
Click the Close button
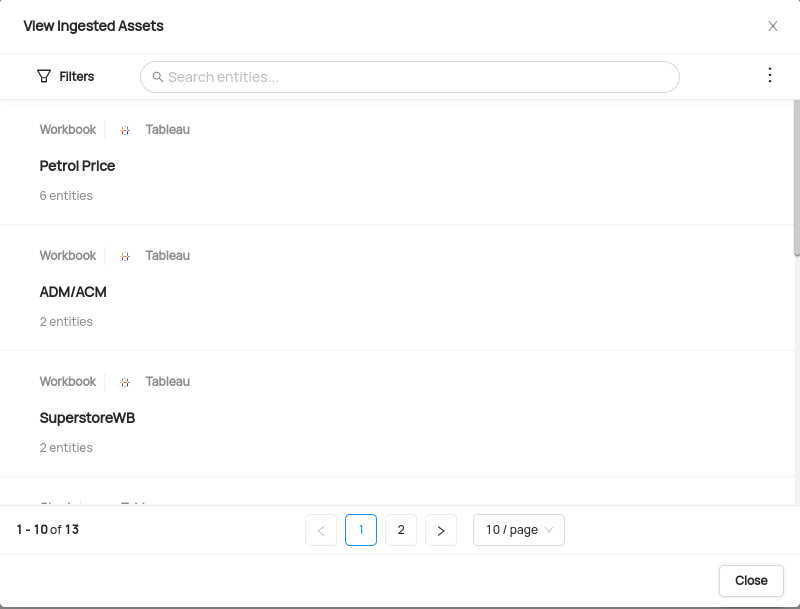point(751,580)
